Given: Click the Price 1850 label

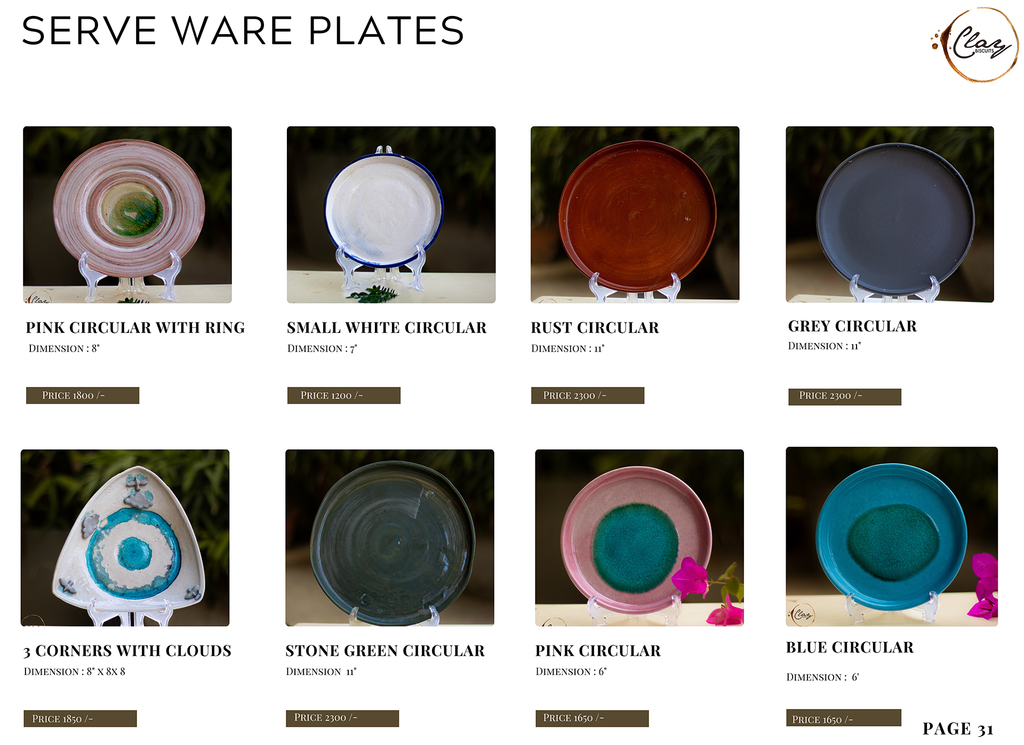Looking at the screenshot, I should 80,719.
